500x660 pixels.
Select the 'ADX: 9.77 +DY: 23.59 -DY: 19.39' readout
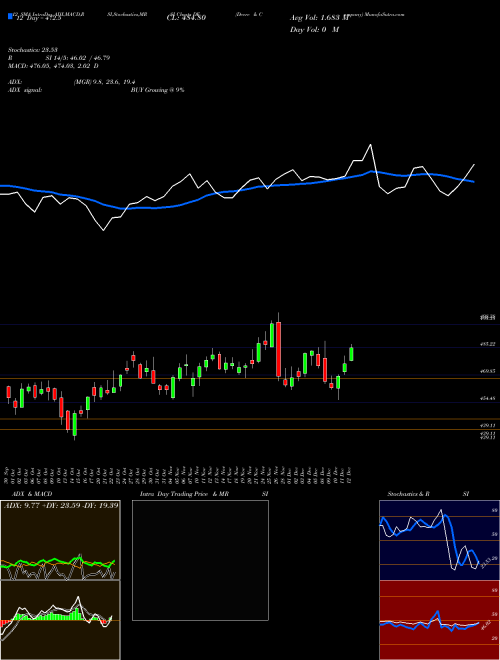point(61,505)
